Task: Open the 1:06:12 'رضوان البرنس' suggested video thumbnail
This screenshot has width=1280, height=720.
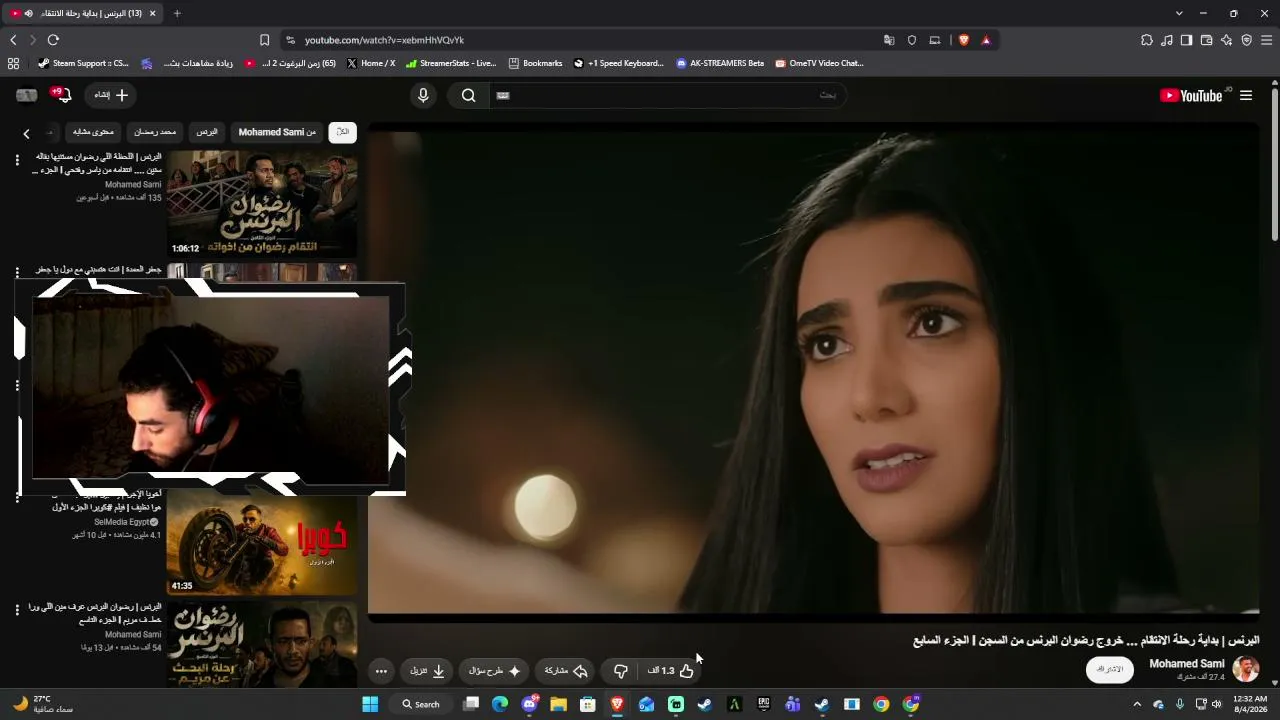Action: click(262, 204)
